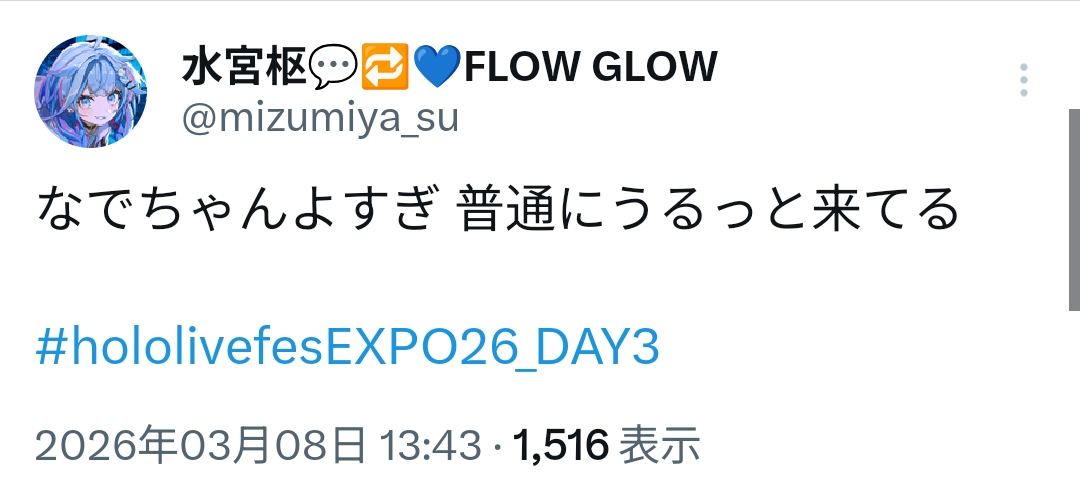Click the dot separator before view count
The width and height of the screenshot is (1080, 498).
497,448
